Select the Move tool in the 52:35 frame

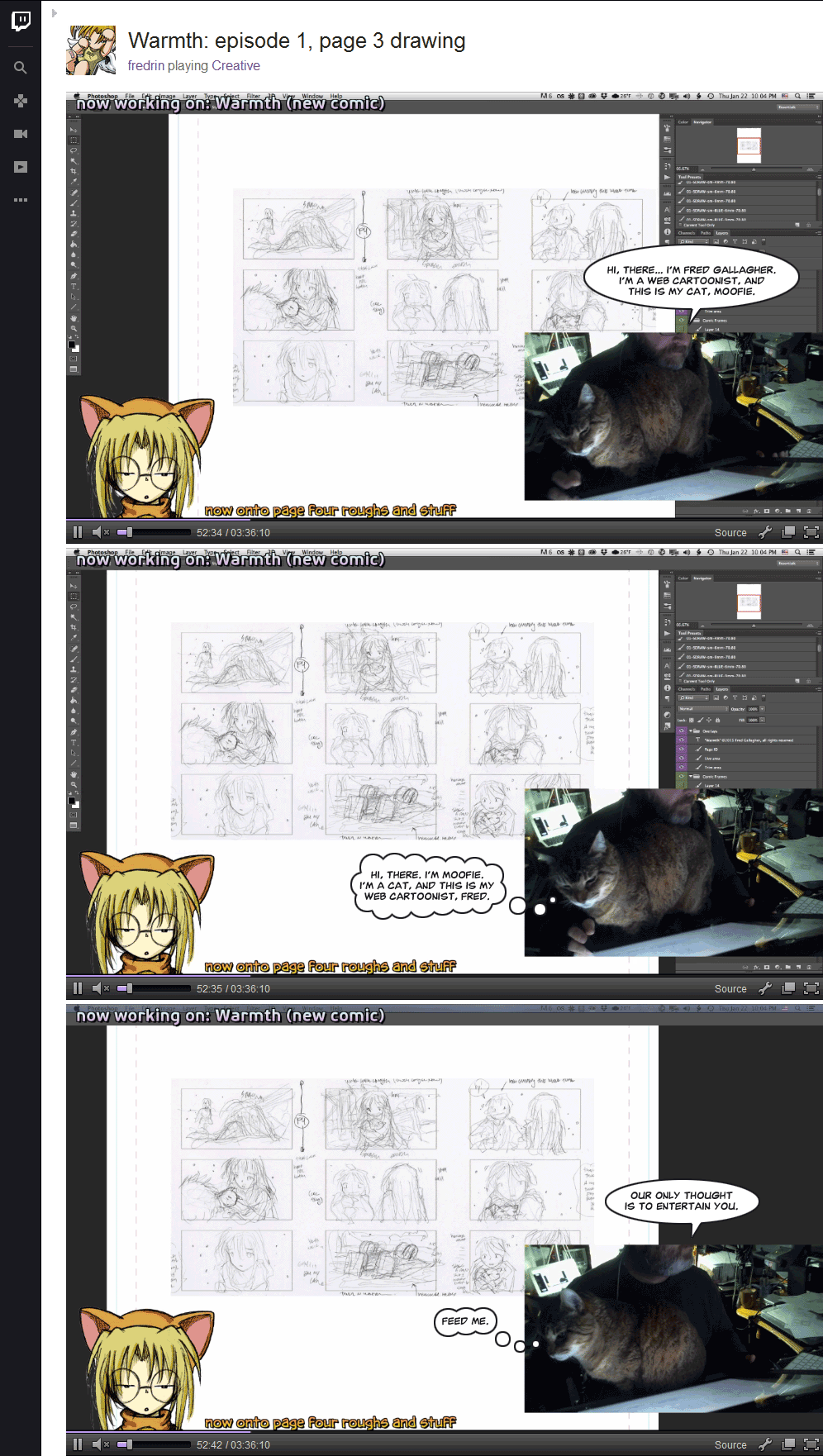pyautogui.click(x=74, y=586)
